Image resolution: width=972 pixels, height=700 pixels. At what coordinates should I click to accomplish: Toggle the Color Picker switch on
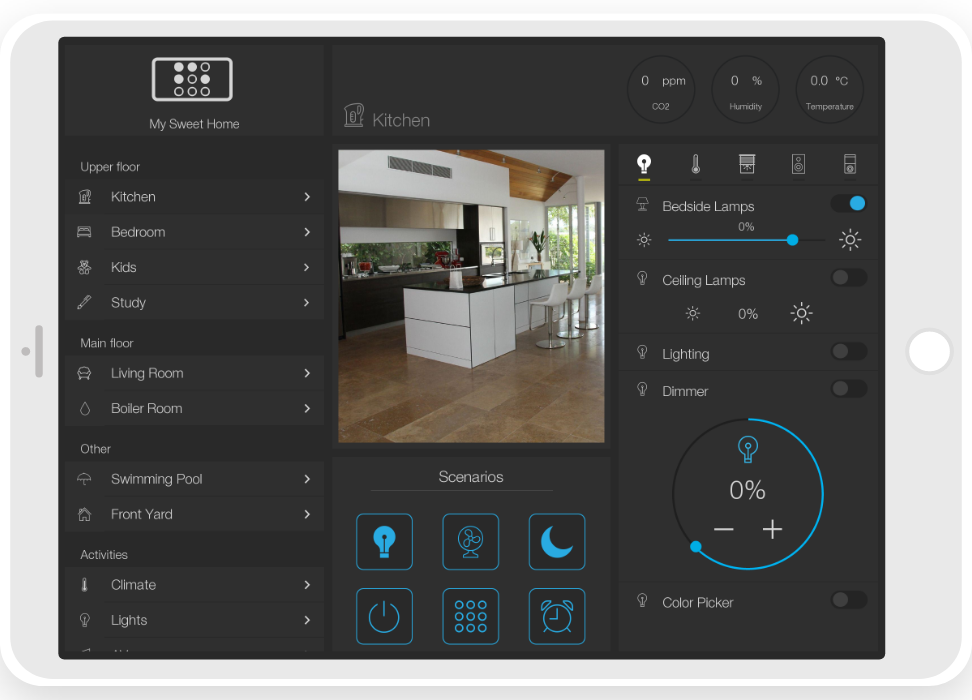click(849, 600)
